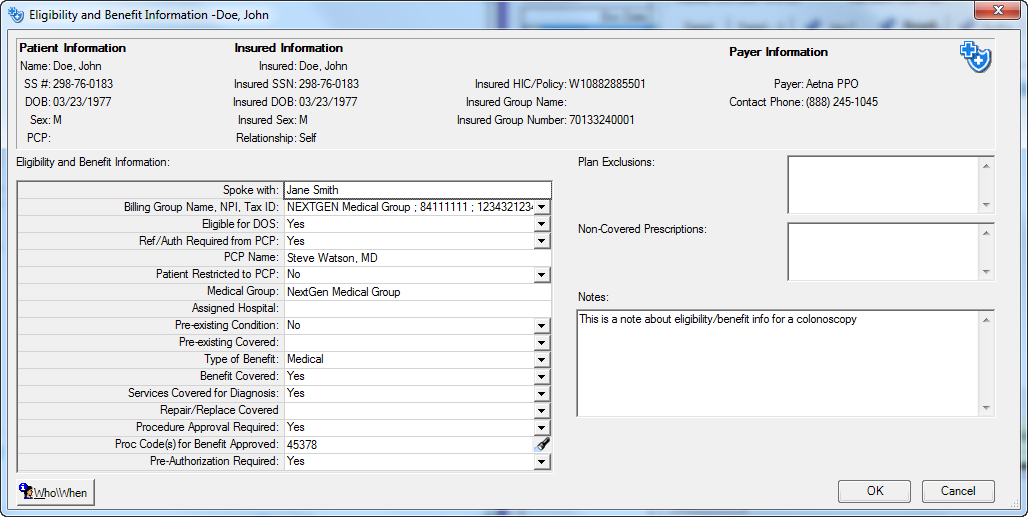Click the blue shield payer icon
Image resolution: width=1028 pixels, height=517 pixels.
click(974, 58)
